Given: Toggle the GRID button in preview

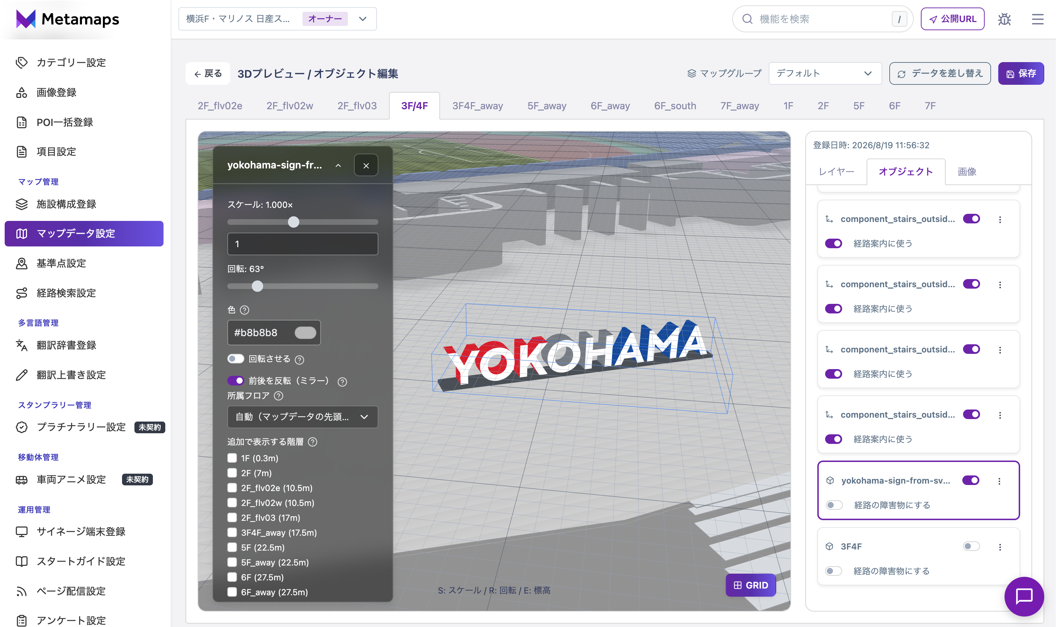Looking at the screenshot, I should (x=750, y=585).
